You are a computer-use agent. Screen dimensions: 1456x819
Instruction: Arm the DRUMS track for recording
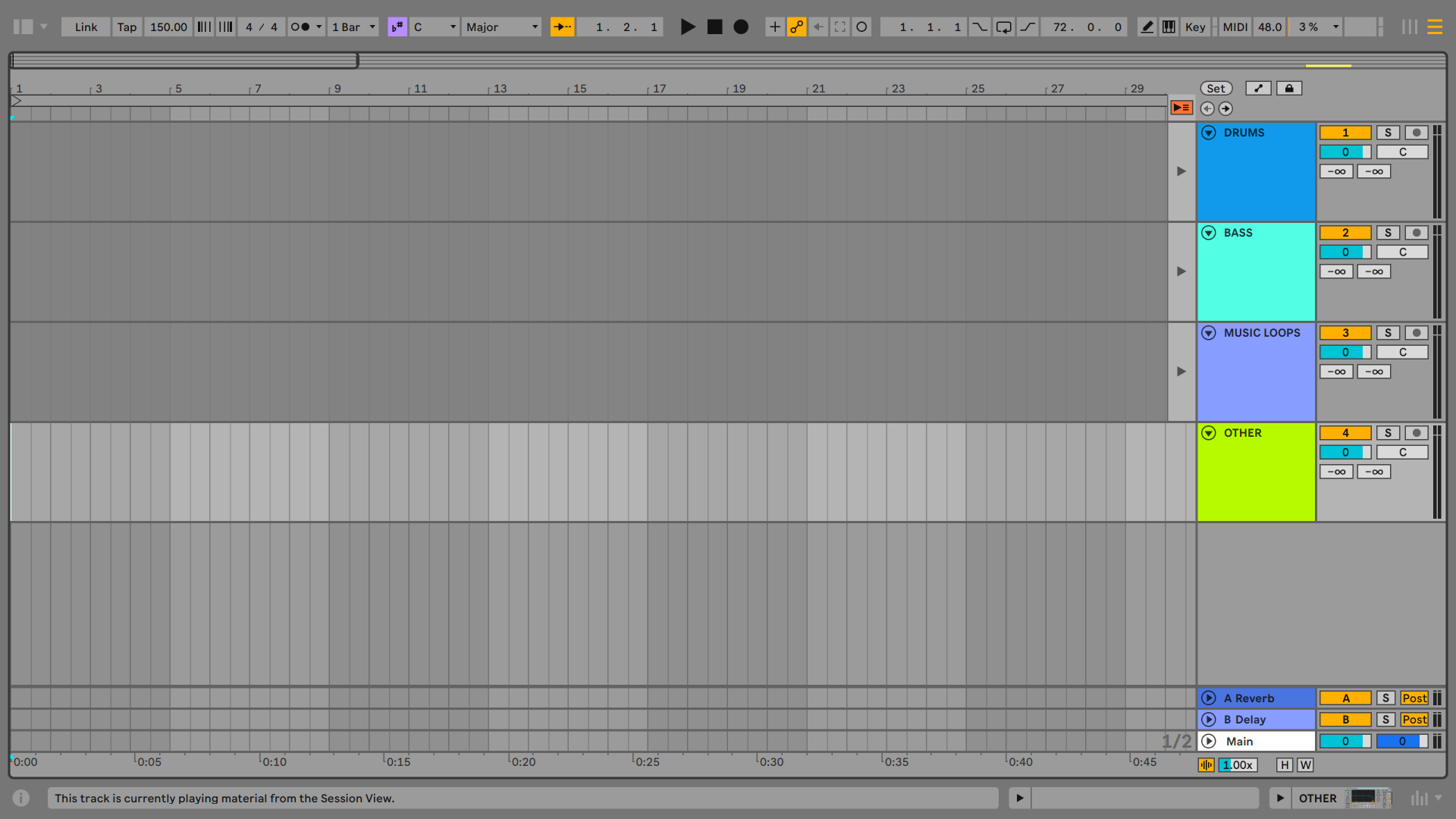pos(1416,133)
